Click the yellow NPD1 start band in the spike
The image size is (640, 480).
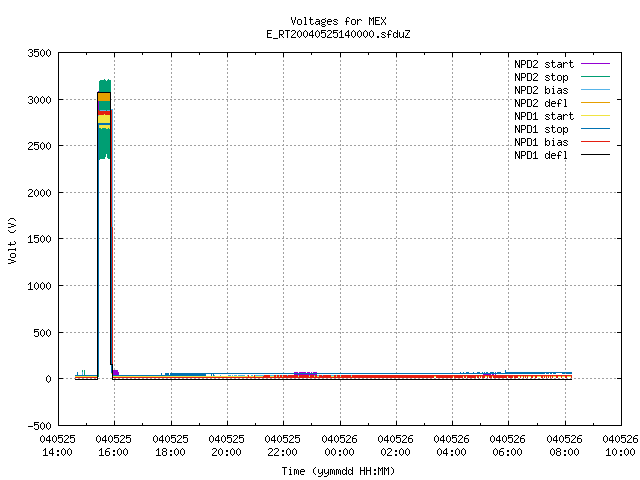[104, 119]
